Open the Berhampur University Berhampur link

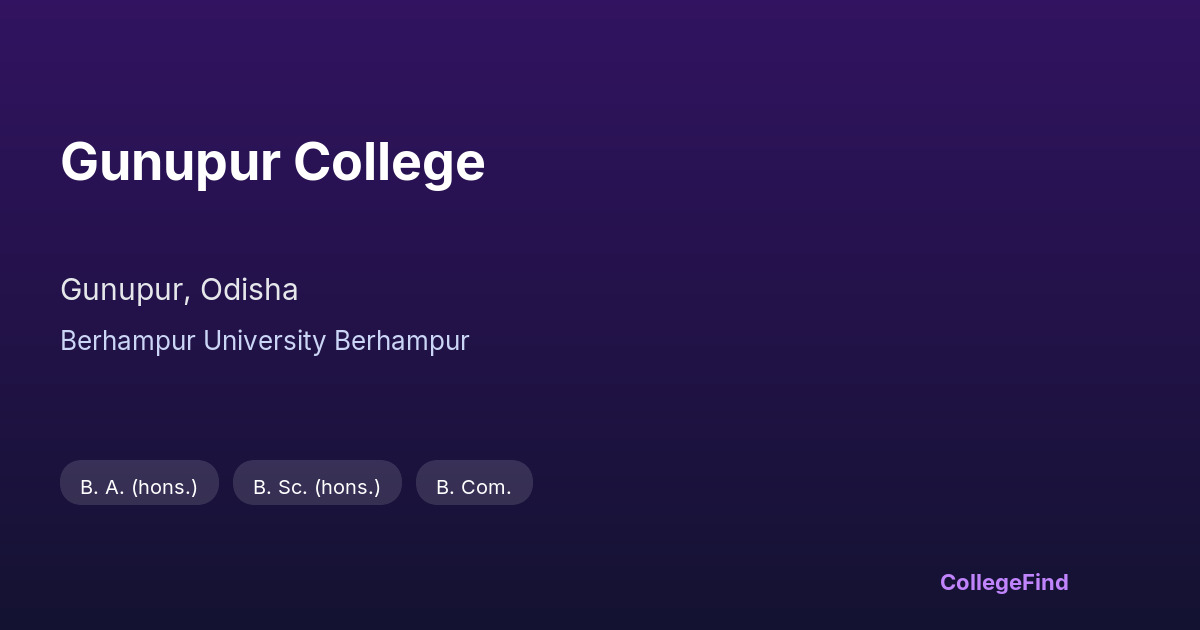[x=264, y=341]
